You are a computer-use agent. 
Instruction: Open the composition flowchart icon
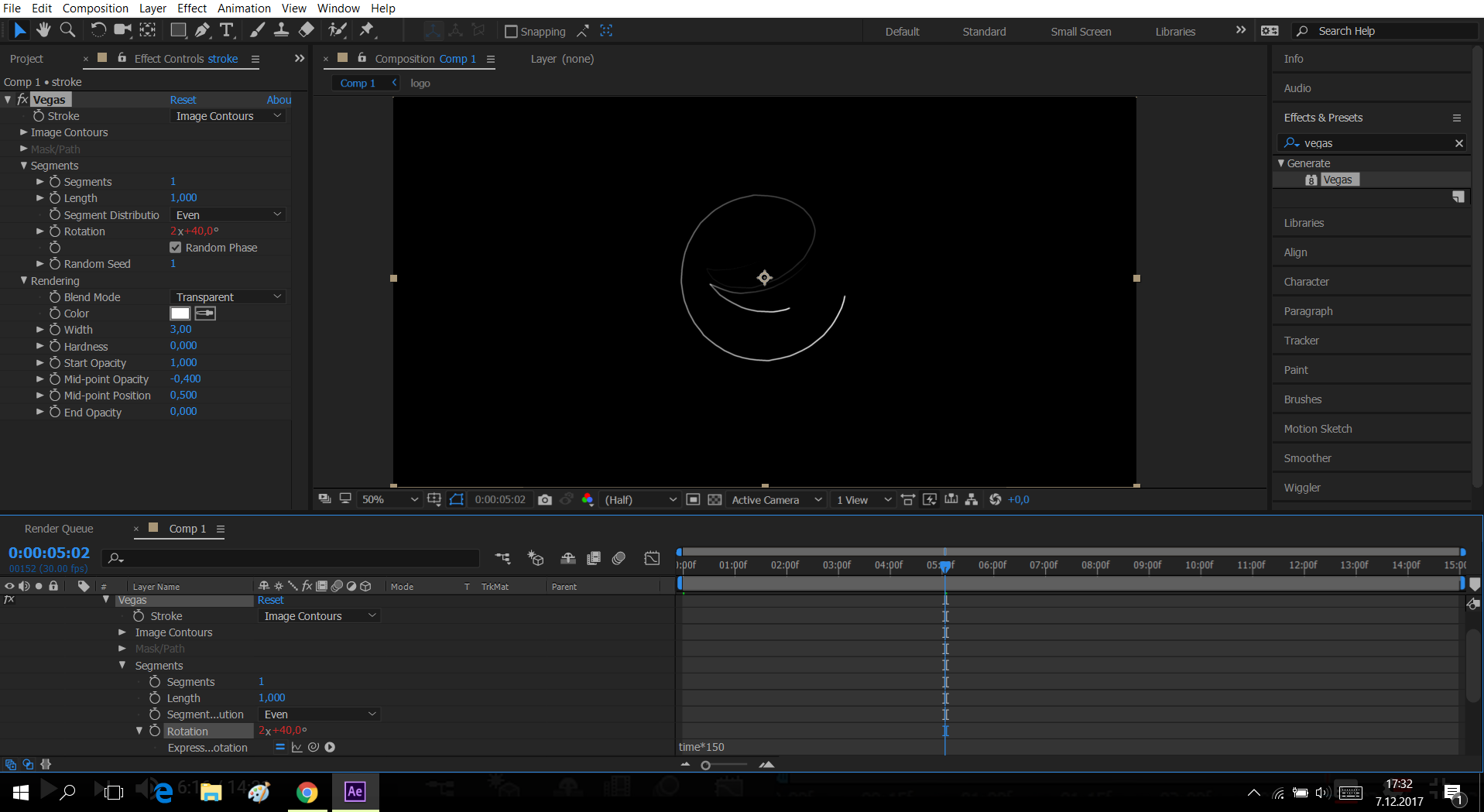click(972, 500)
